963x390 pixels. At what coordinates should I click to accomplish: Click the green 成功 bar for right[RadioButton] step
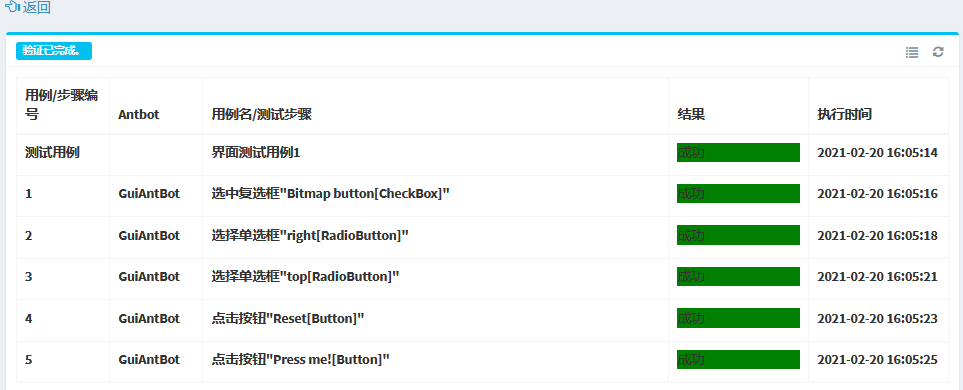click(738, 235)
